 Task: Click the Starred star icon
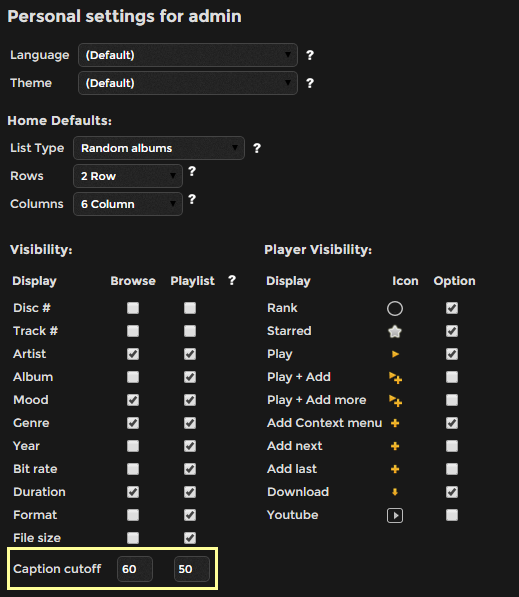point(395,331)
